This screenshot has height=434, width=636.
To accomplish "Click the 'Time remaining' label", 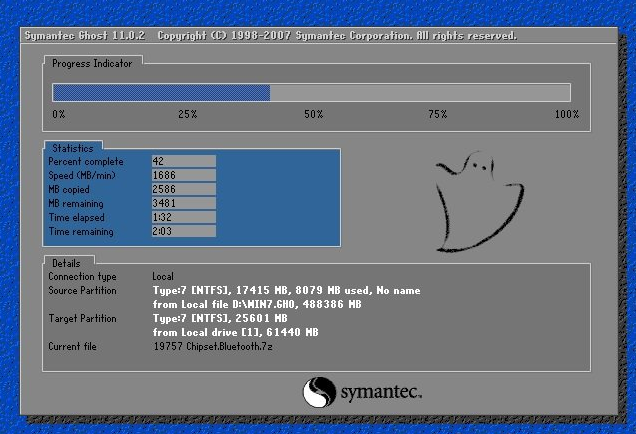I will coord(81,232).
